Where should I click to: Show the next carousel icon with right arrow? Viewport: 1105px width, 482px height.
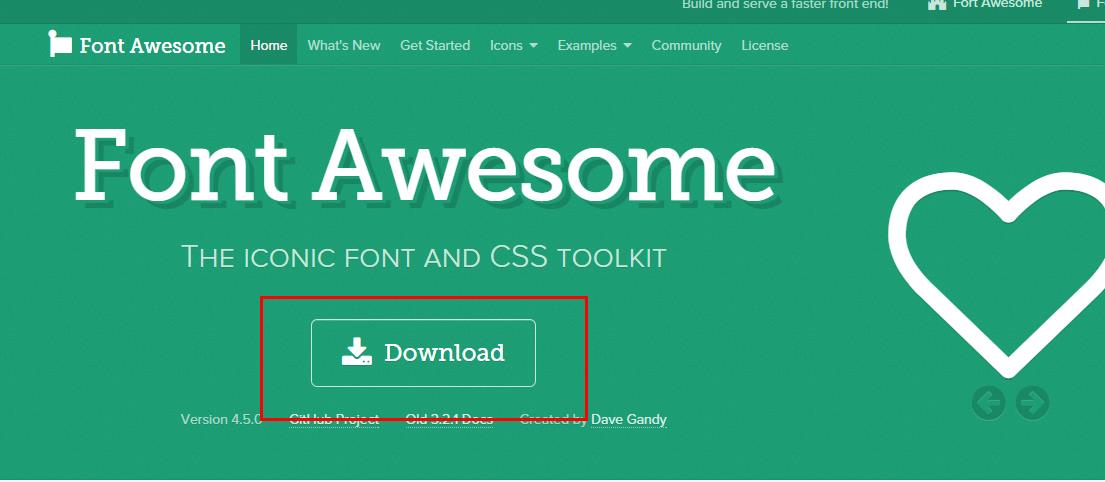[1032, 403]
